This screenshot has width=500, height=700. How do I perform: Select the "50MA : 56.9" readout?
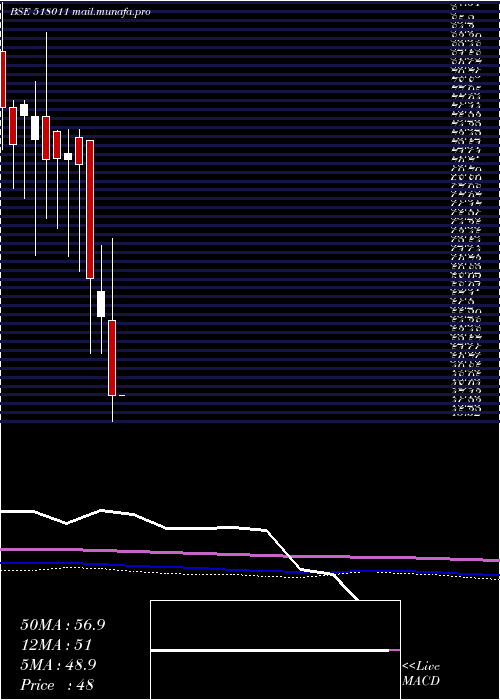tap(63, 625)
